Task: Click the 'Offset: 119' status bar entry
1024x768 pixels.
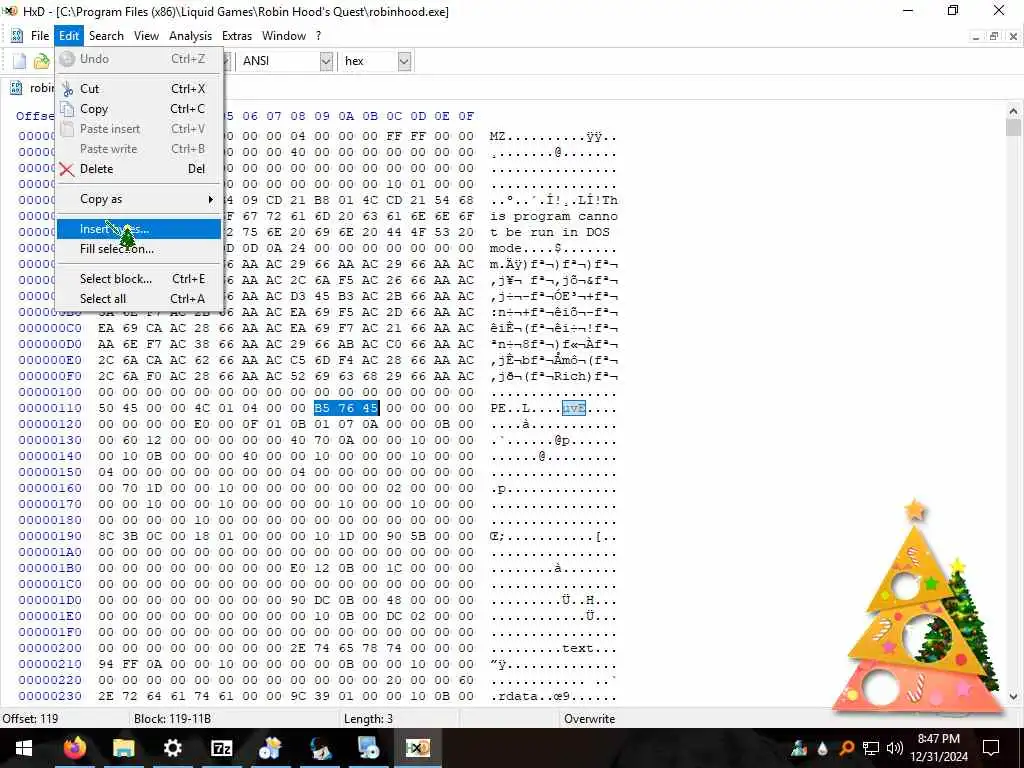Action: pos(30,719)
